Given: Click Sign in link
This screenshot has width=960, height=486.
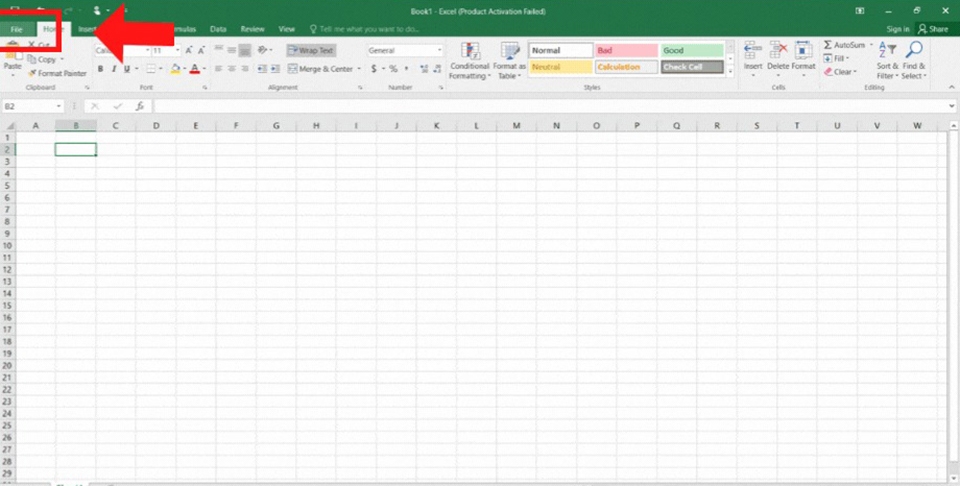Looking at the screenshot, I should pyautogui.click(x=898, y=29).
